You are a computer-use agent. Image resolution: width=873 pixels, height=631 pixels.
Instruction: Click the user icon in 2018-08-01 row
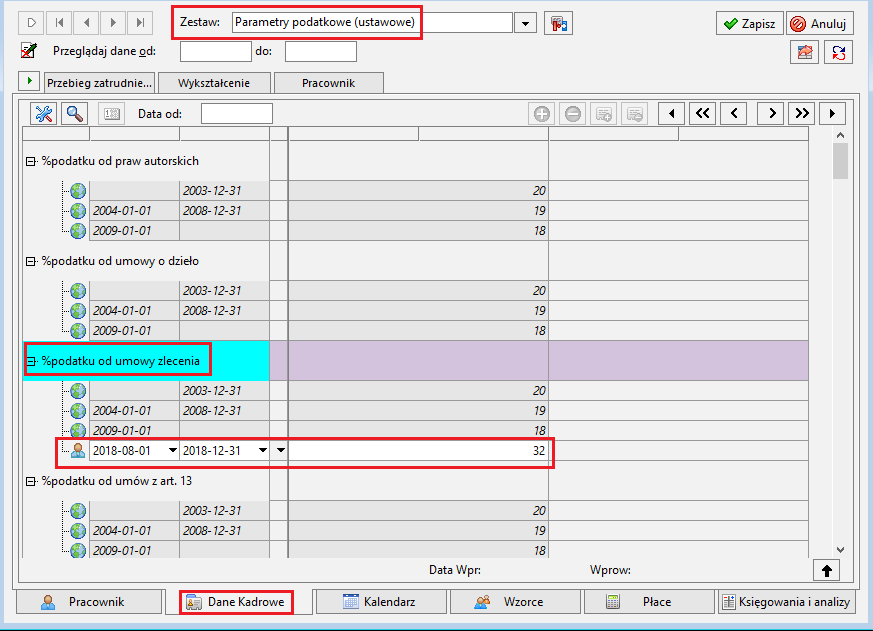coord(78,450)
